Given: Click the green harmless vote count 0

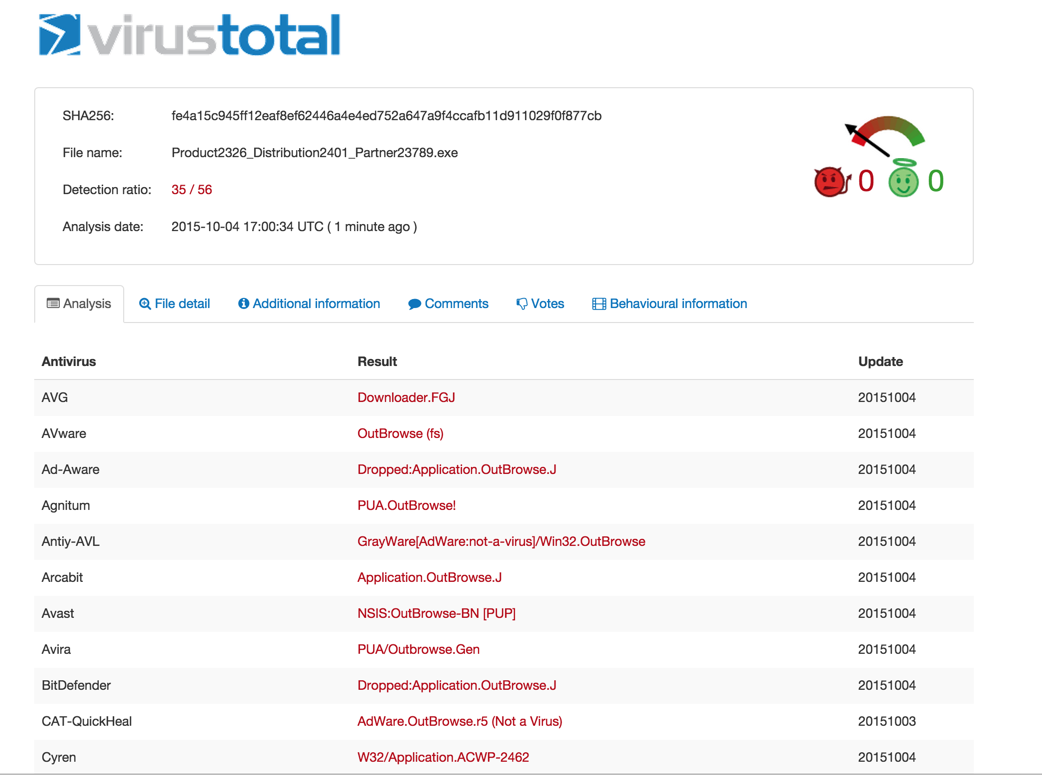Looking at the screenshot, I should click(936, 181).
